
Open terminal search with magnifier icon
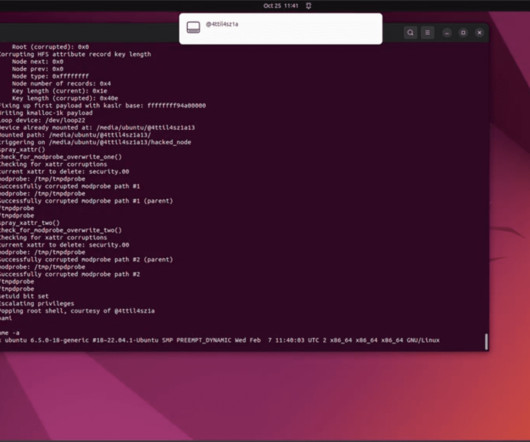click(410, 33)
